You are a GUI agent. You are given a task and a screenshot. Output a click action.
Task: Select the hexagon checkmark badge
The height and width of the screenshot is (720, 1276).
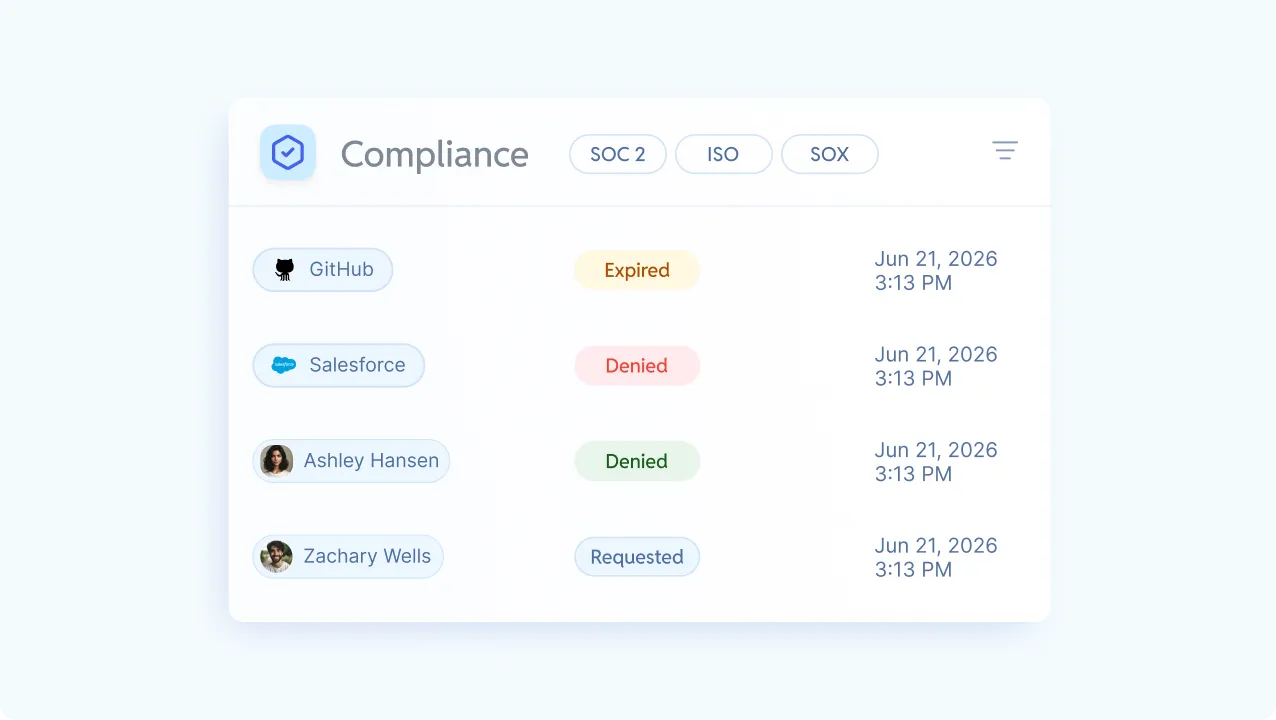coord(287,152)
